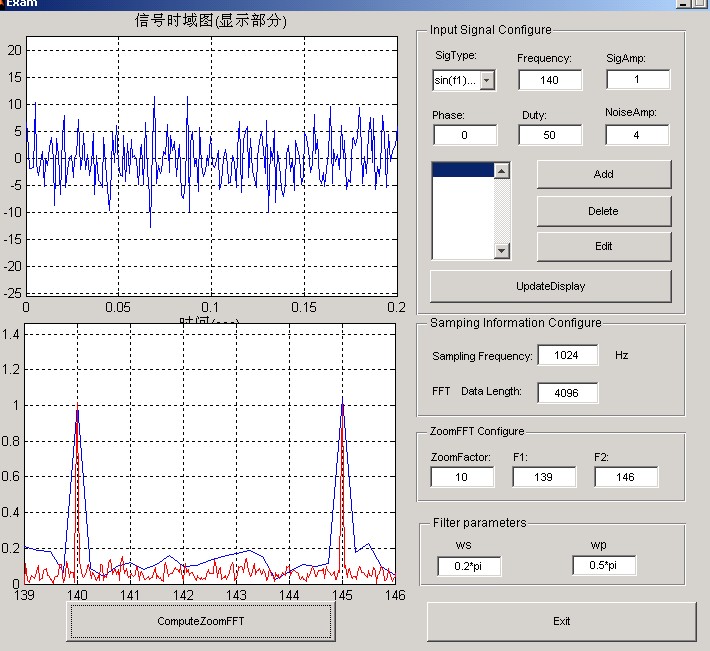
Task: Click the FFT Data Length field
Action: [568, 393]
